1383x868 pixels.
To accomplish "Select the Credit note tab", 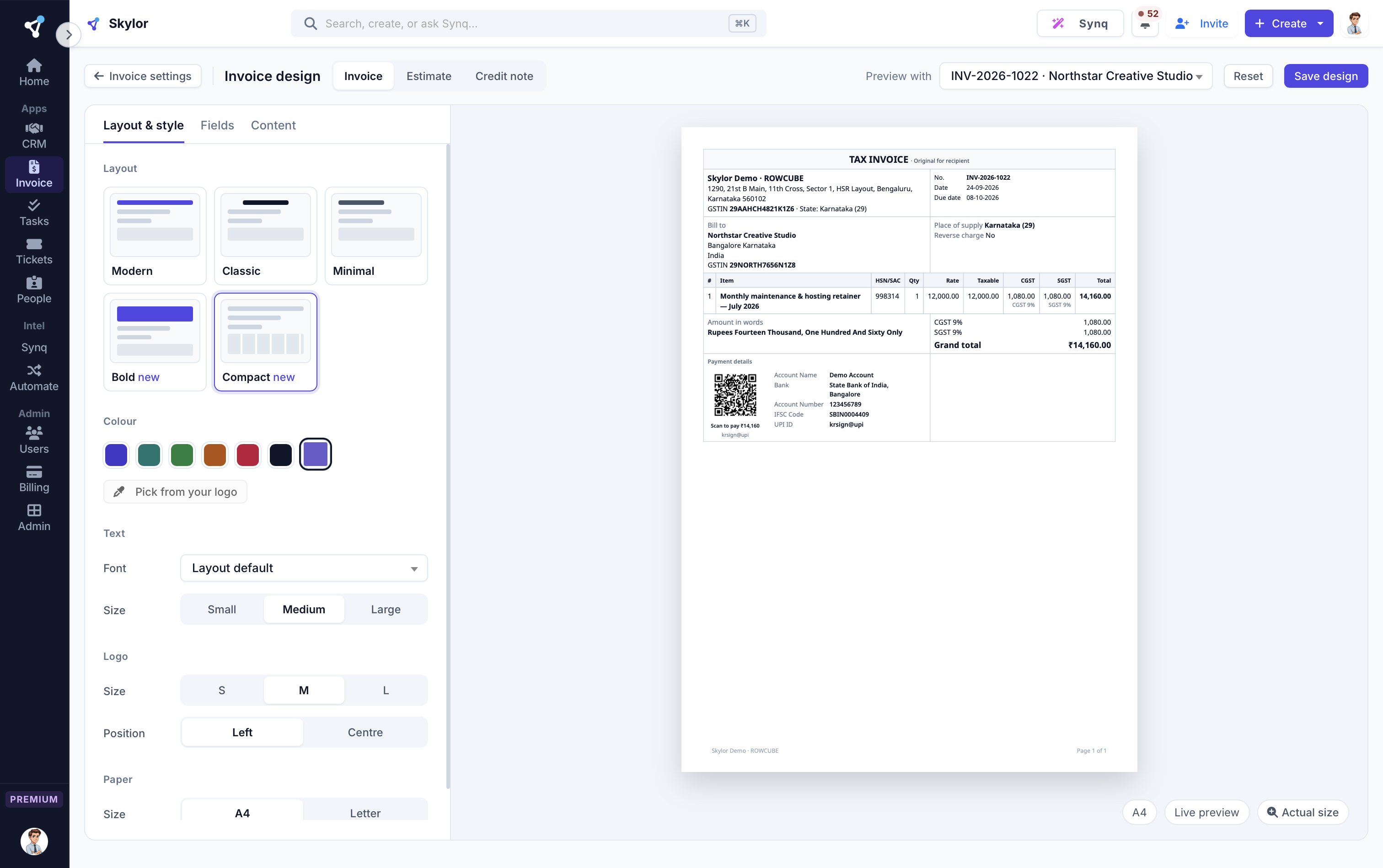I will point(504,76).
